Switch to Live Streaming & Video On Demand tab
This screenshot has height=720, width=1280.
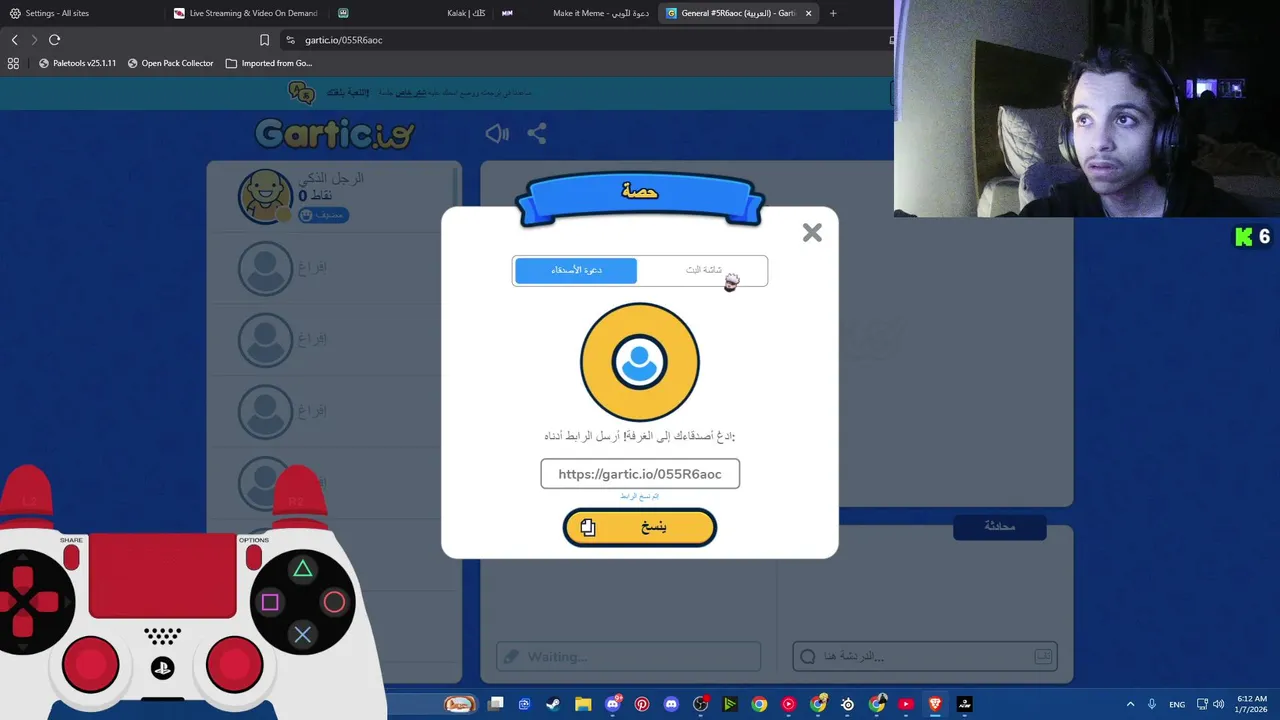click(246, 13)
